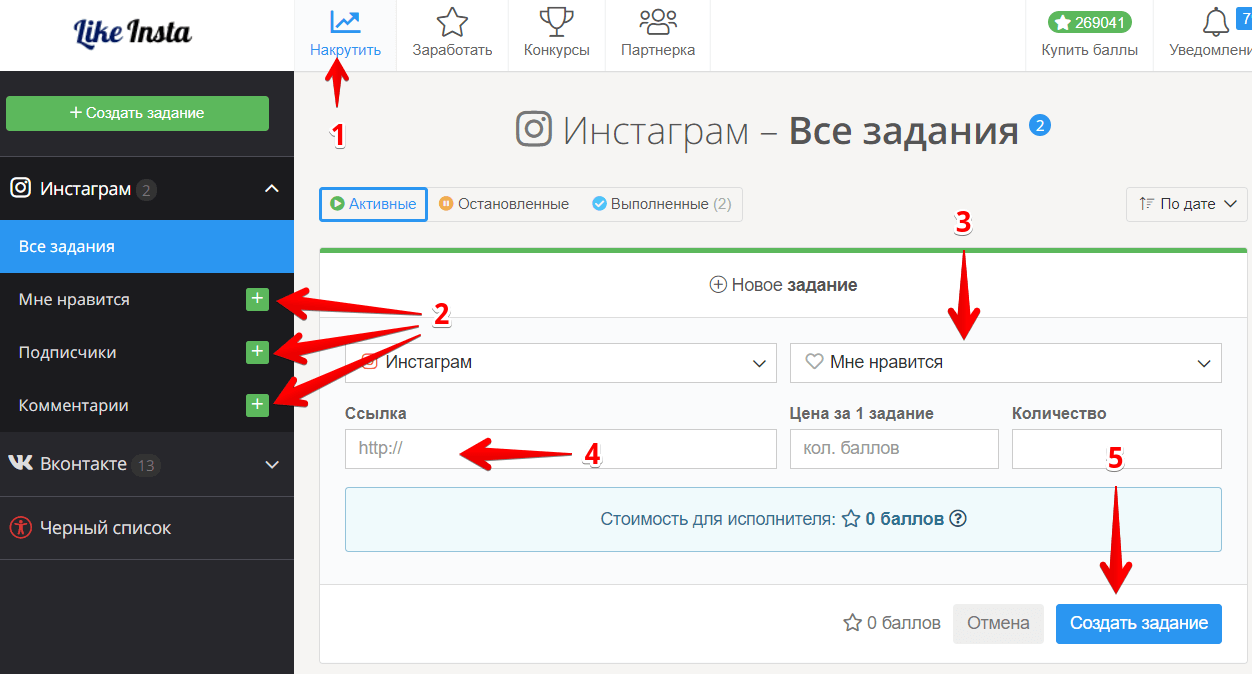This screenshot has width=1252, height=674.
Task: Click the Отмена button
Action: pos(998,623)
